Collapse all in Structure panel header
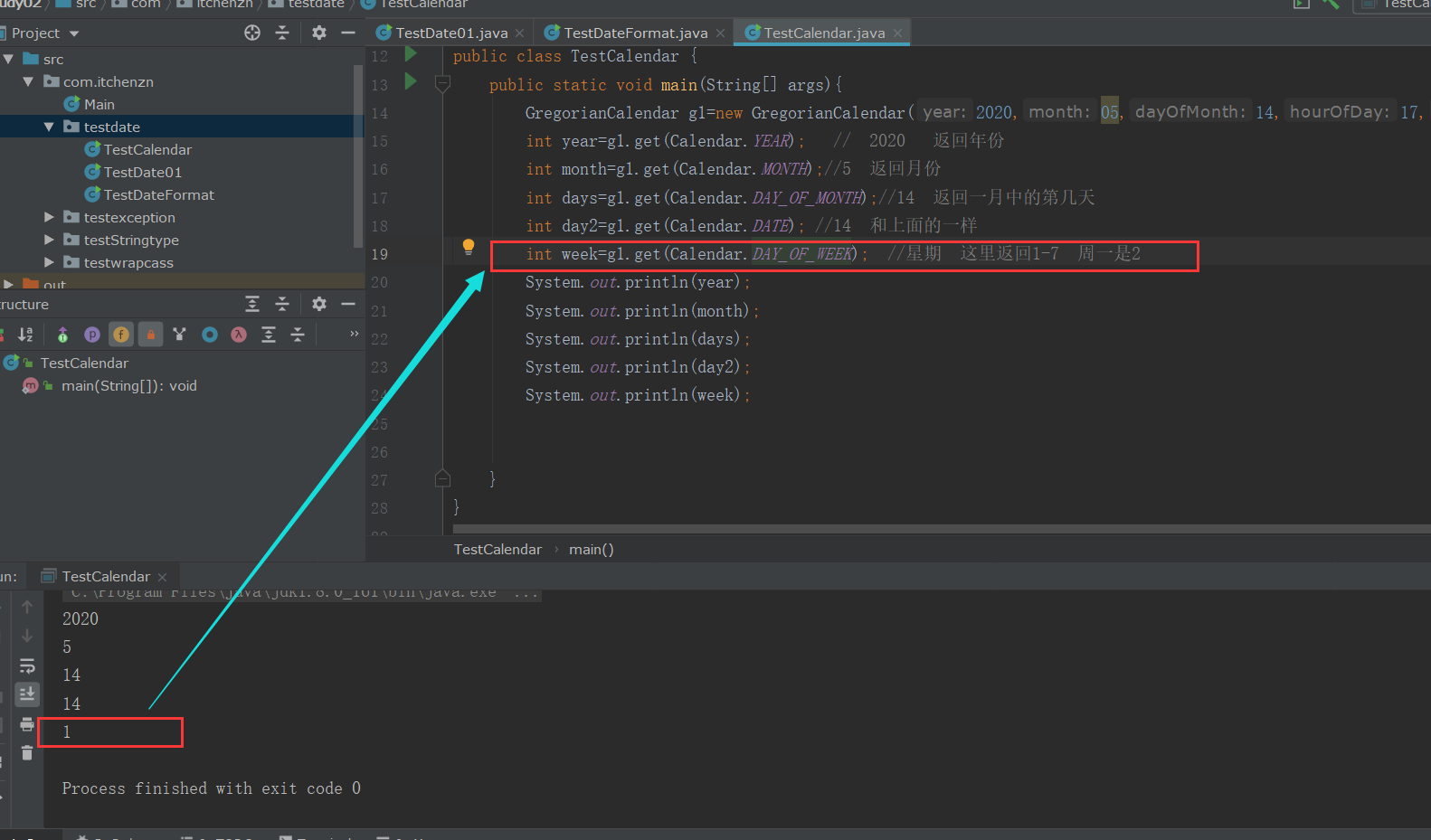The width and height of the screenshot is (1431, 840). coord(282,304)
